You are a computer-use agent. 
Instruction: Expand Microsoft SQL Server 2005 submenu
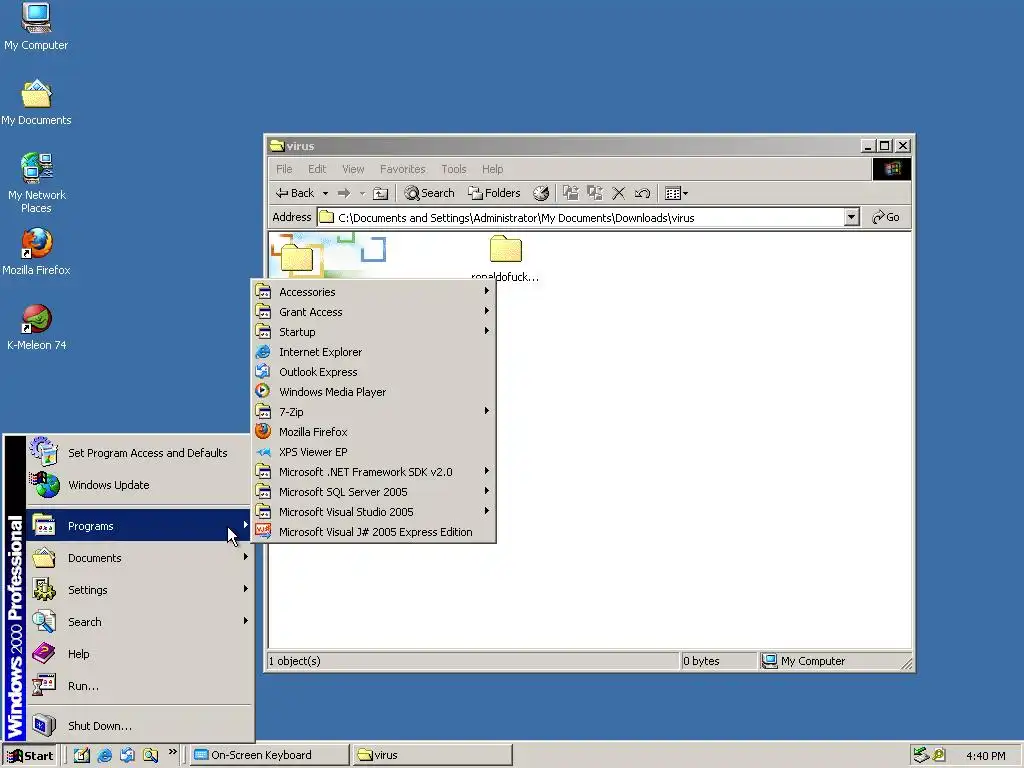point(374,492)
